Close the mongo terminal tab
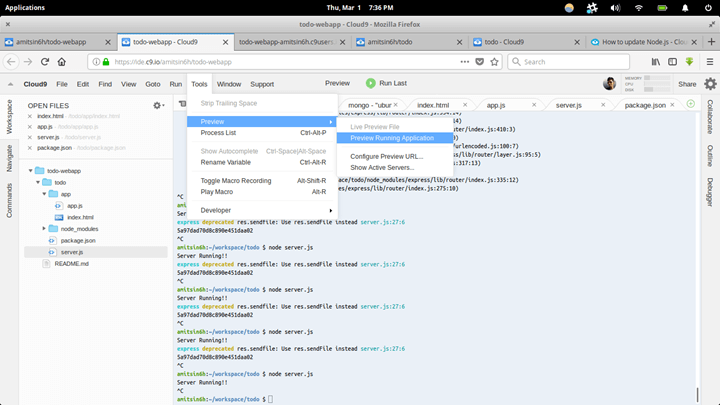720x405 pixels. (395, 105)
